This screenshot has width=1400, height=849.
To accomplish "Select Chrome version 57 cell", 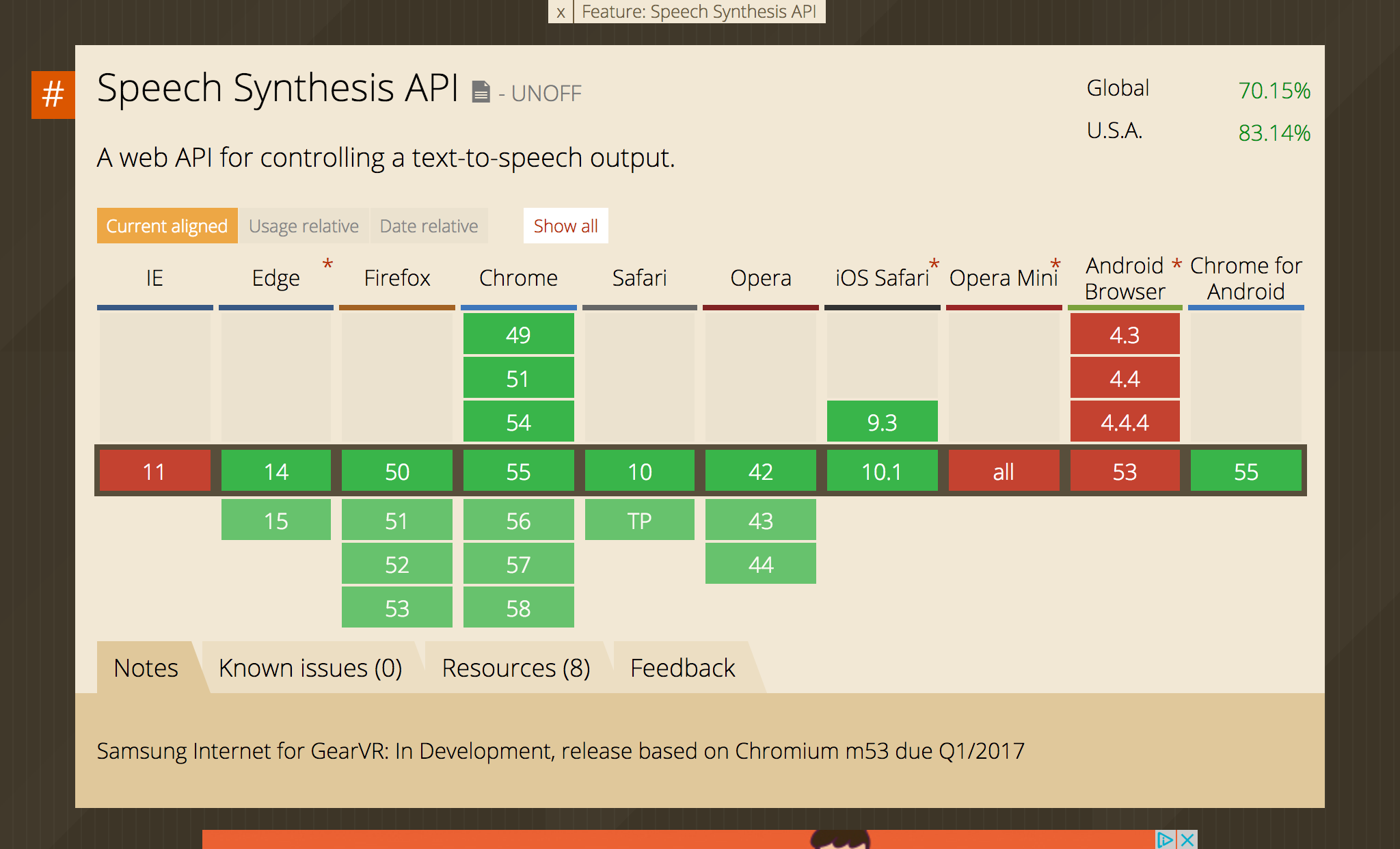I will coord(518,564).
